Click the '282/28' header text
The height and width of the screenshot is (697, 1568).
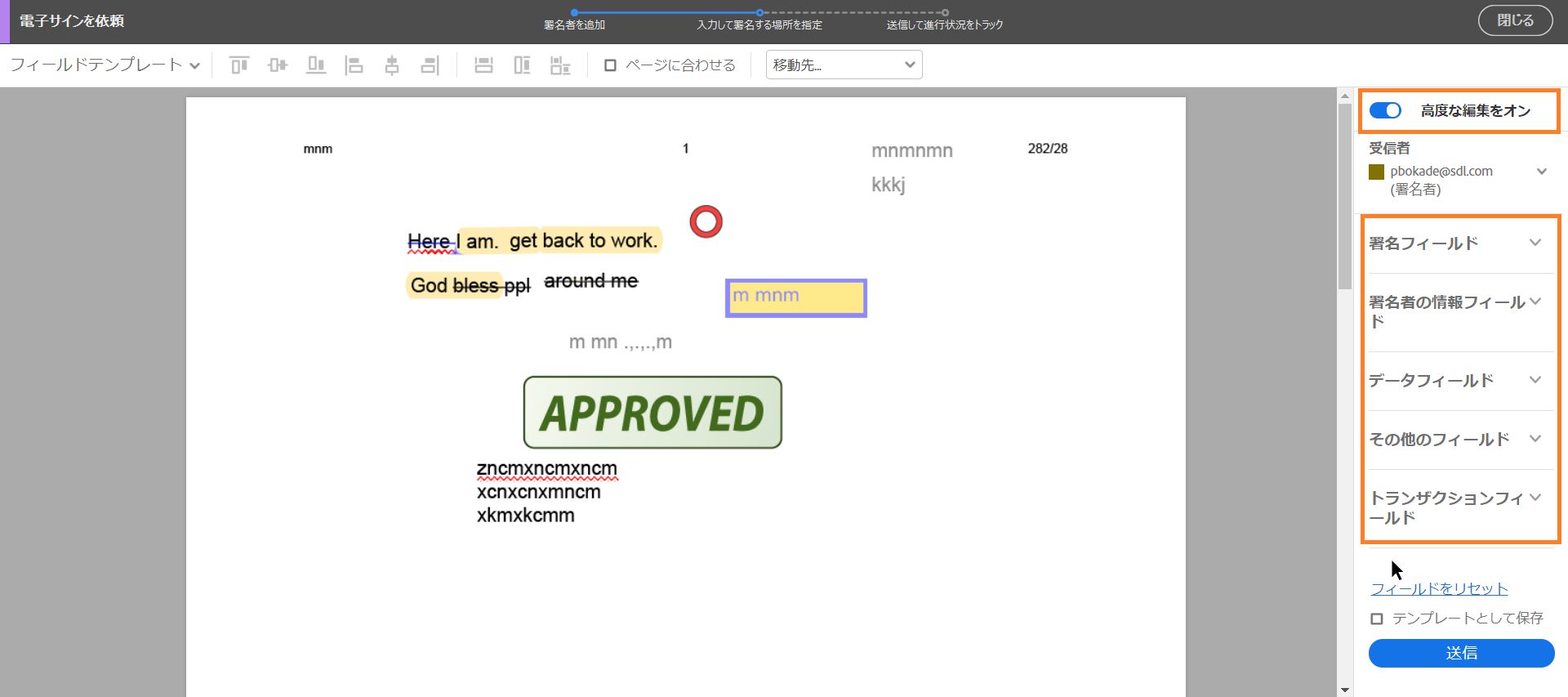coord(1048,148)
